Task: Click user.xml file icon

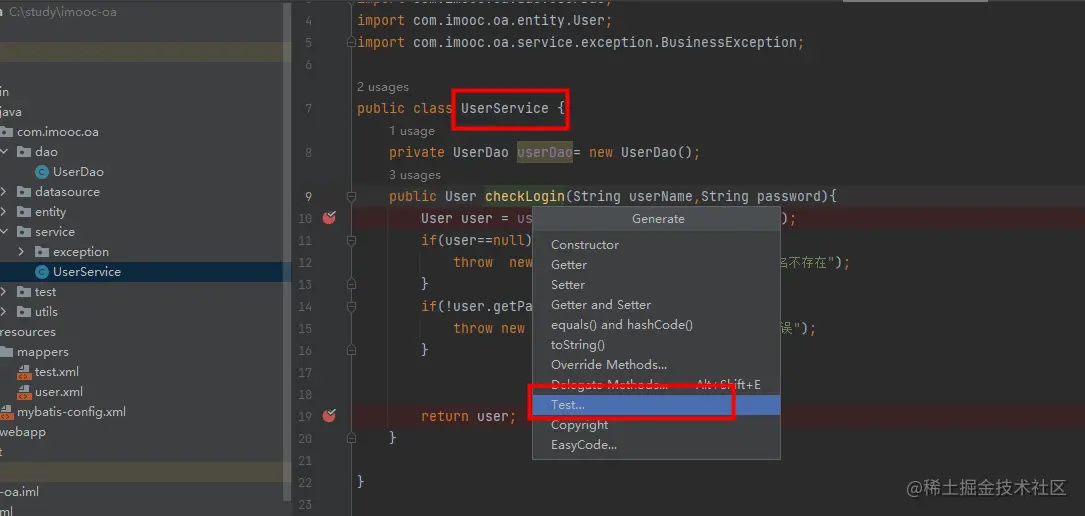Action: coord(24,392)
